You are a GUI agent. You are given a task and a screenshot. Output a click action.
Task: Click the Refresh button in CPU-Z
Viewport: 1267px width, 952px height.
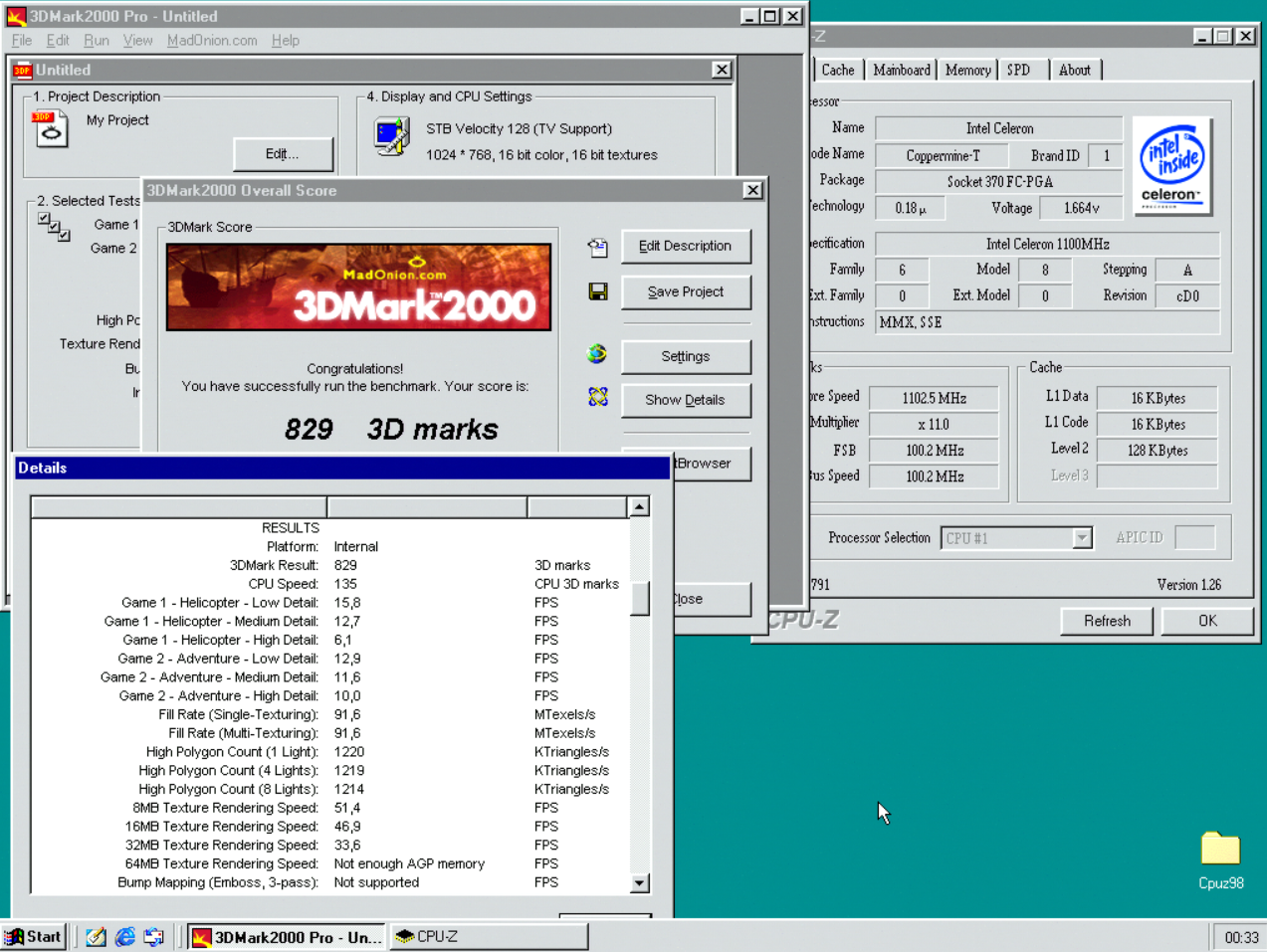tap(1107, 621)
